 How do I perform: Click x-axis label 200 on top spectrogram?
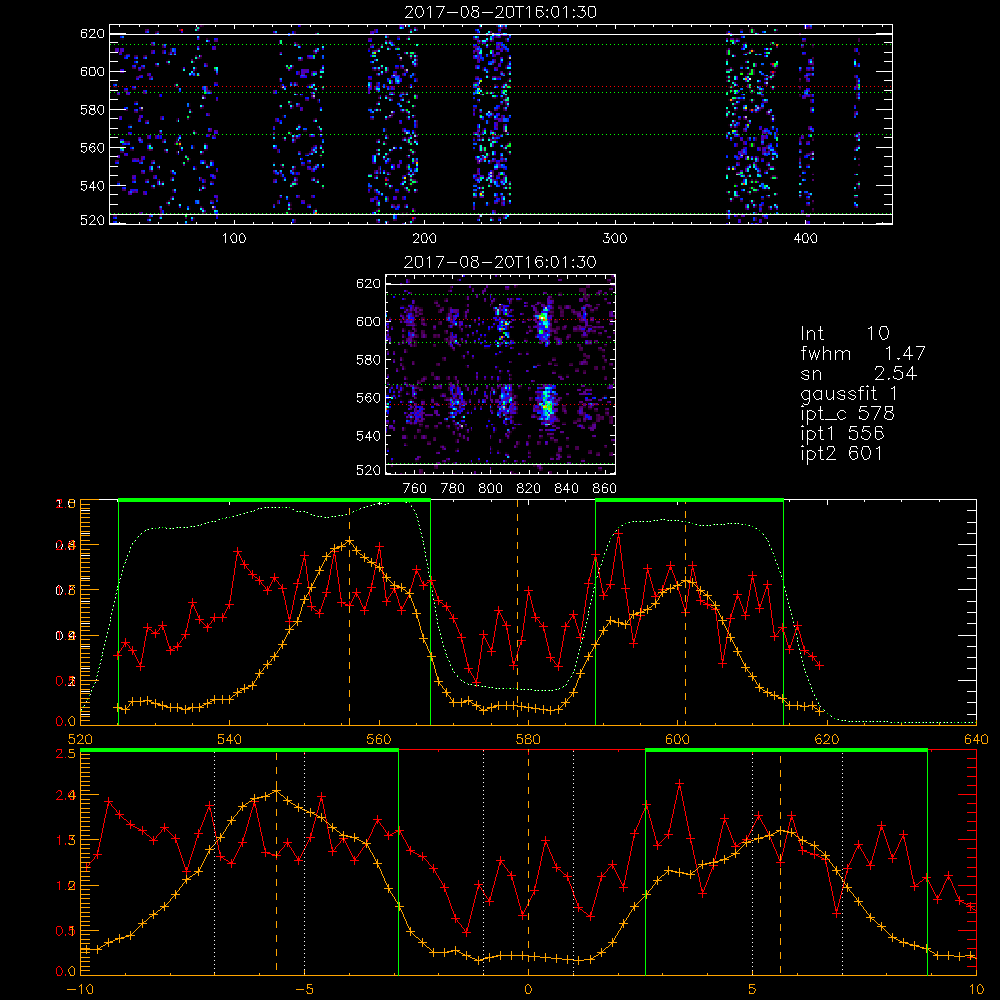[x=424, y=239]
